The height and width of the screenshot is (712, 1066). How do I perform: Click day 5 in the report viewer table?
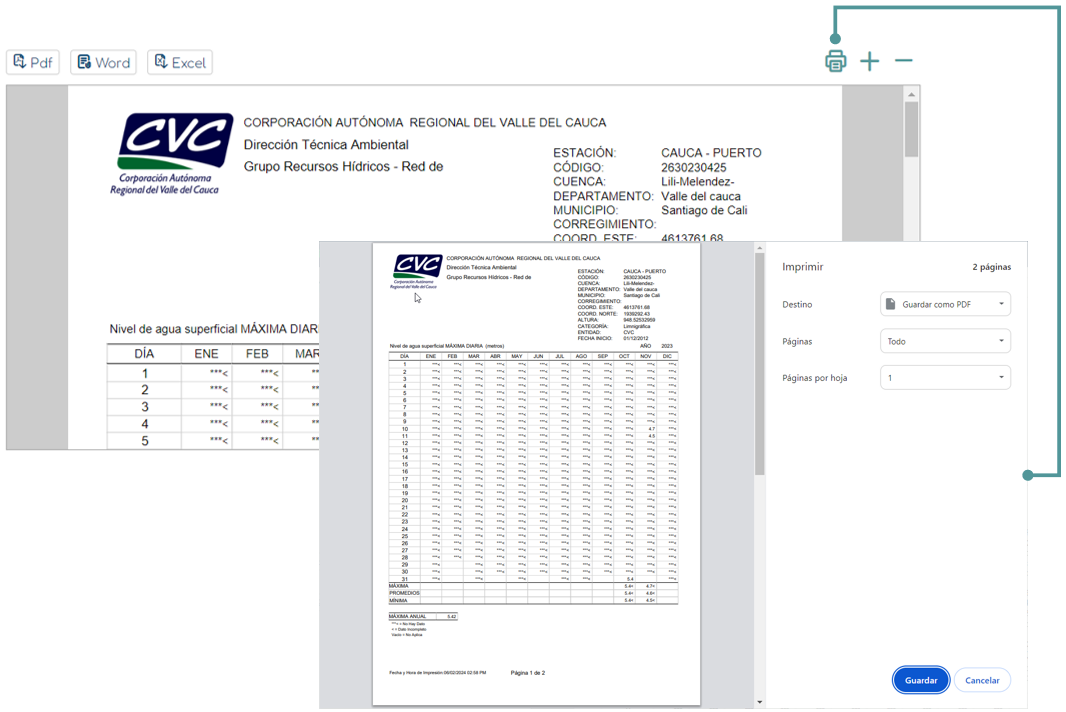click(x=144, y=441)
